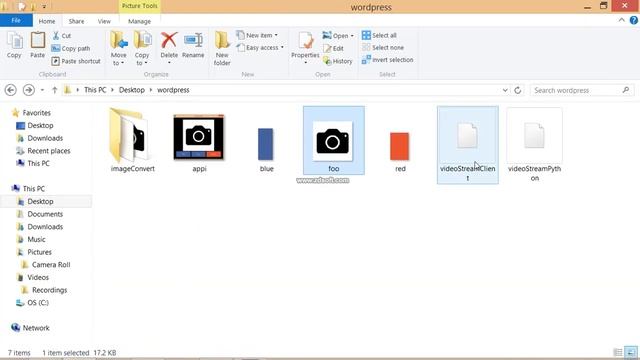Screen dimensions: 640x360
Task: Switch to the View ribbon tab
Action: [104, 21]
